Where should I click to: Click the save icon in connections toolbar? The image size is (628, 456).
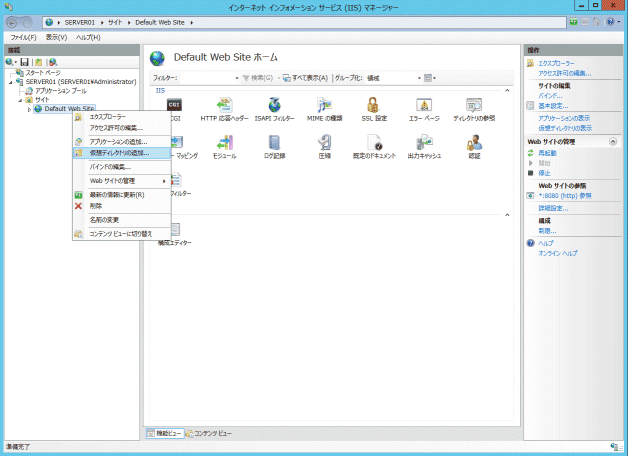pos(24,62)
